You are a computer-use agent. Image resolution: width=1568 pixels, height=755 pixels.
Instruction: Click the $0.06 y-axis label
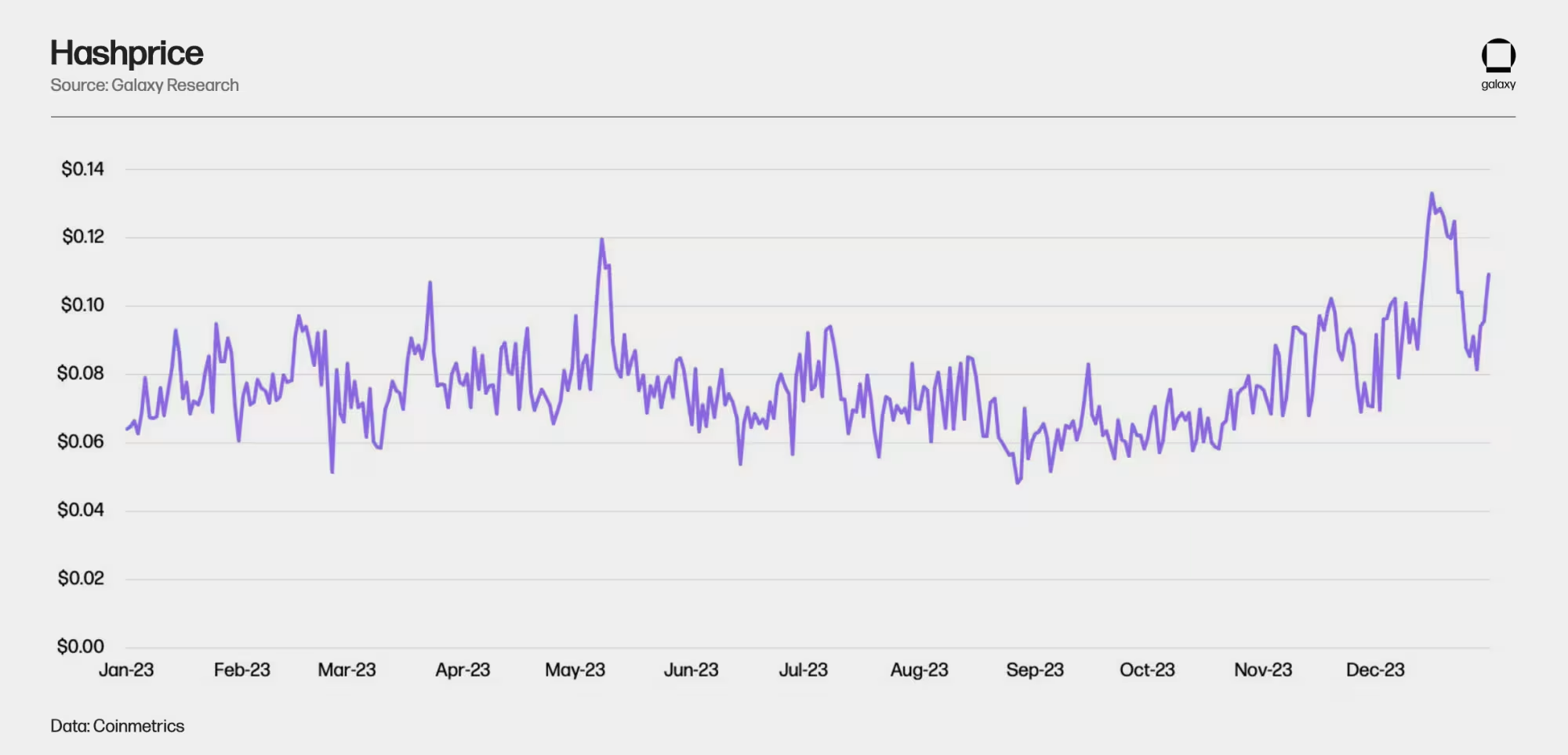click(x=80, y=441)
